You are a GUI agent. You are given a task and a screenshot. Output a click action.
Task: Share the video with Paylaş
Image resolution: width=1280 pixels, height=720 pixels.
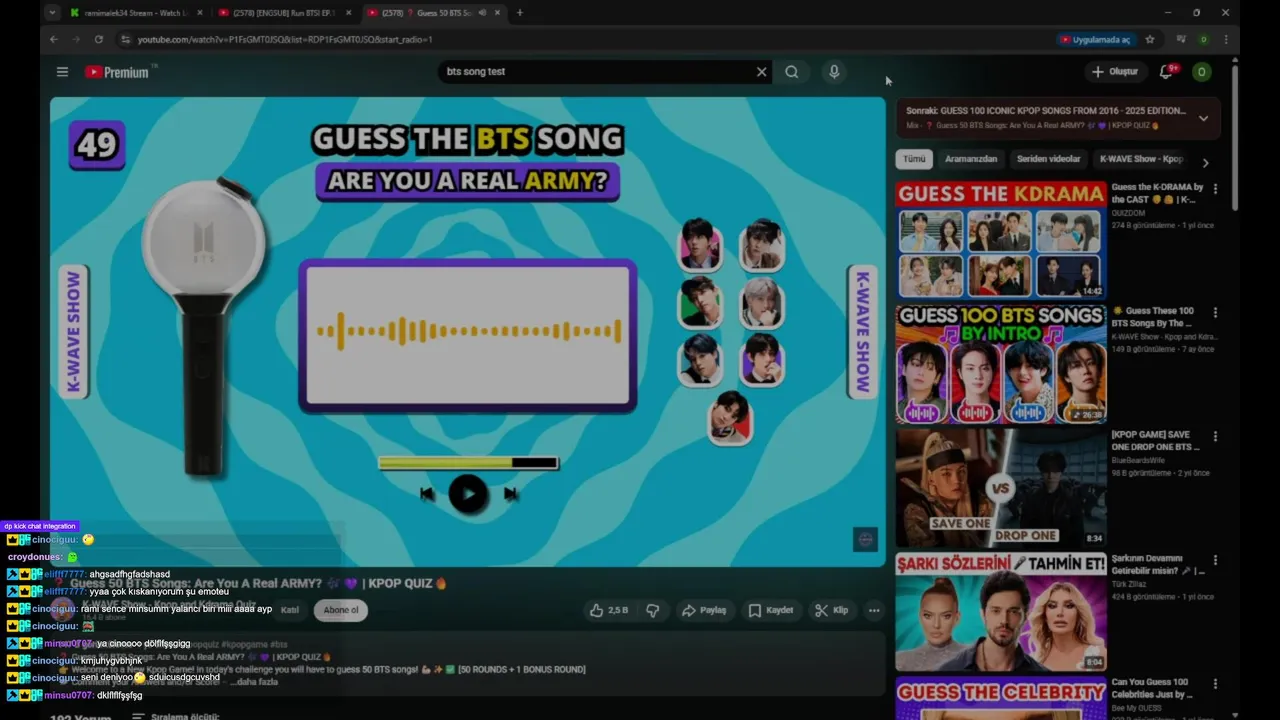click(x=704, y=610)
